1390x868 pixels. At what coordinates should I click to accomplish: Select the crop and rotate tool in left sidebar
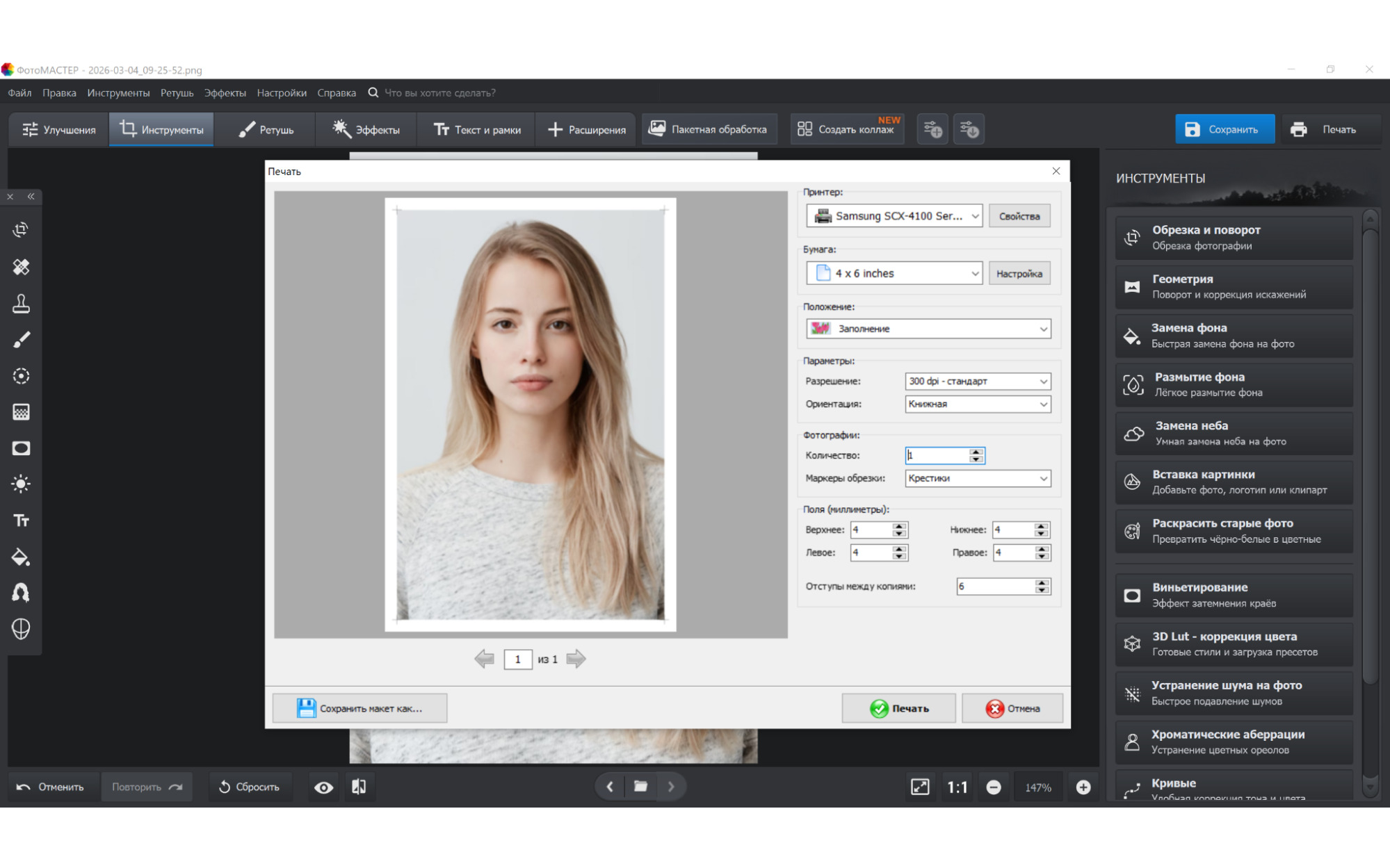[x=21, y=230]
